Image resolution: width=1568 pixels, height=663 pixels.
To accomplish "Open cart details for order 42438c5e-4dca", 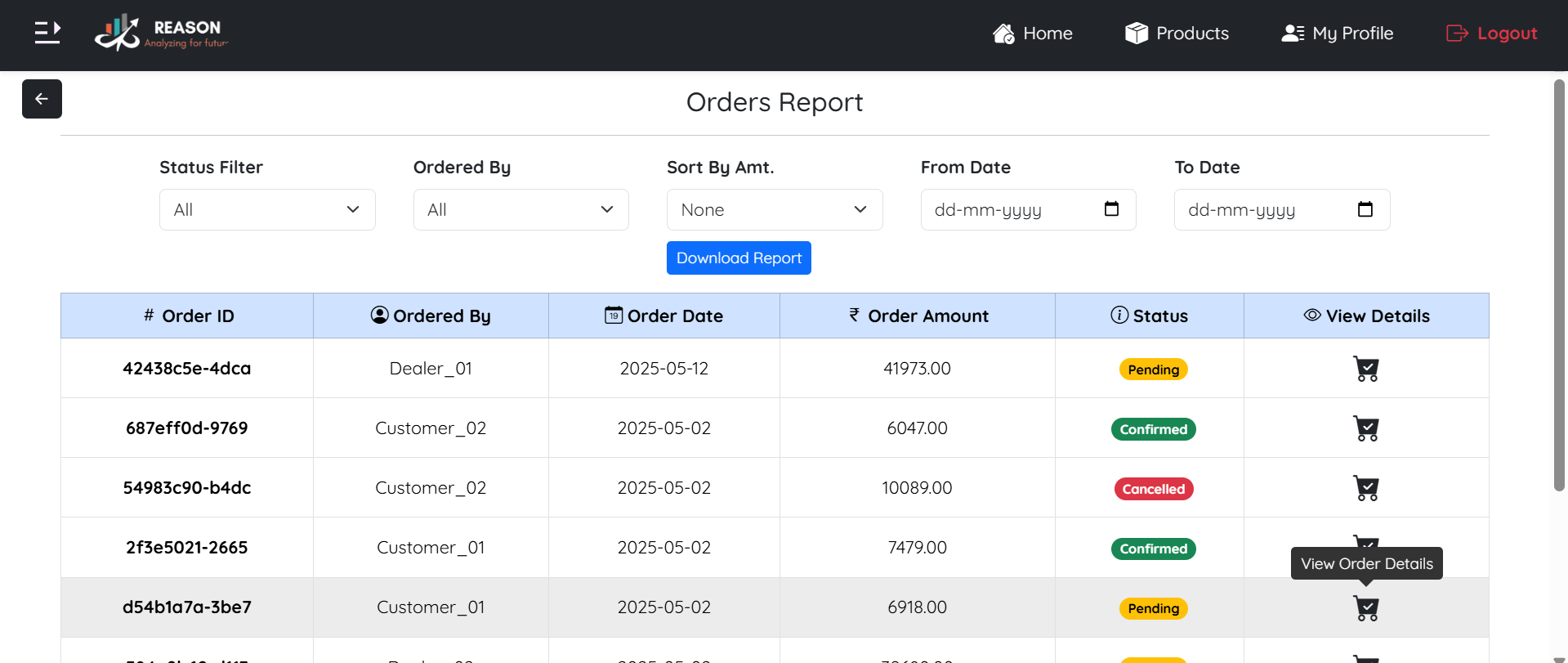I will [1365, 369].
